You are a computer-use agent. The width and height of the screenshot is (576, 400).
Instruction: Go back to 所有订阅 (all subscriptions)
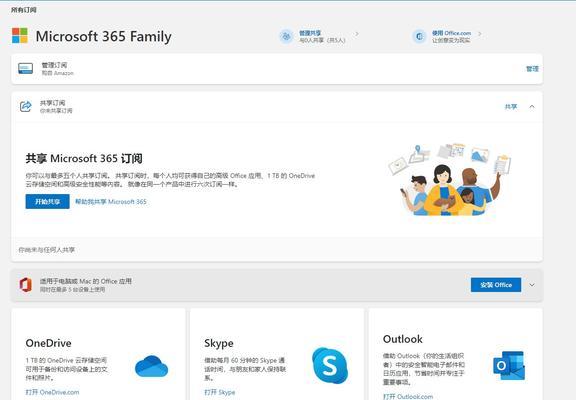tap(24, 10)
